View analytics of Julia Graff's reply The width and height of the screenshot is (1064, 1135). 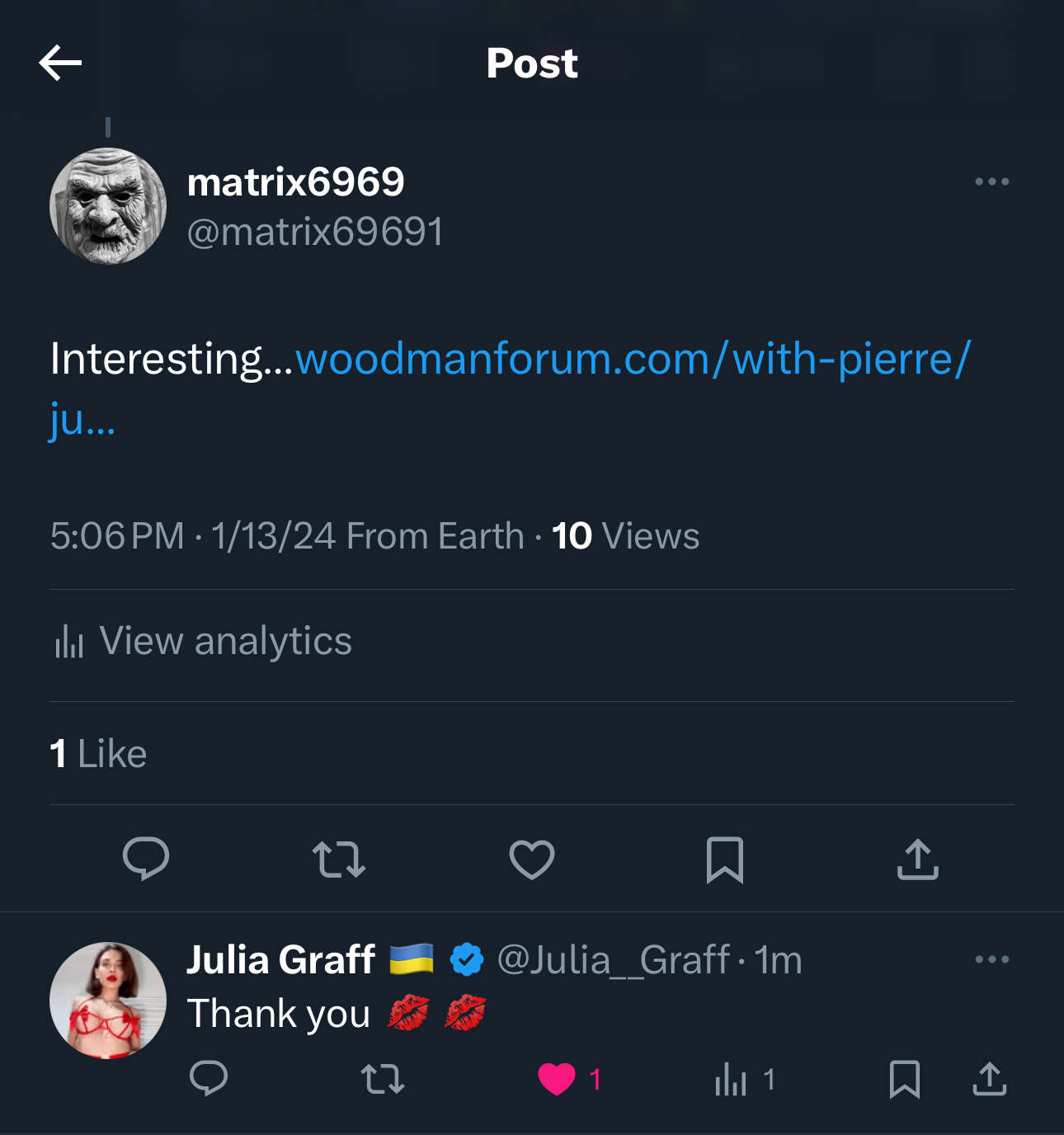click(x=732, y=1079)
